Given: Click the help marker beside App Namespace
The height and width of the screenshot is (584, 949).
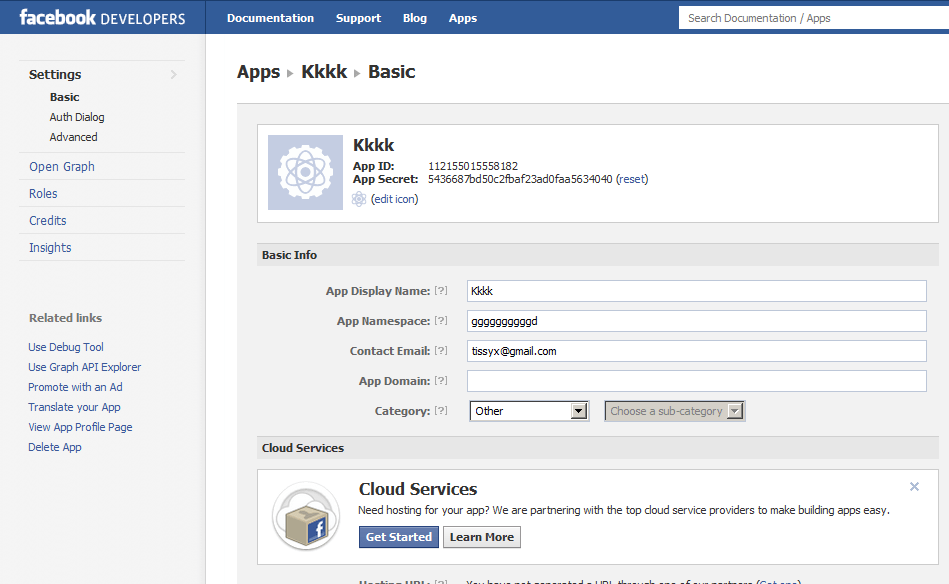Looking at the screenshot, I should click(x=441, y=321).
